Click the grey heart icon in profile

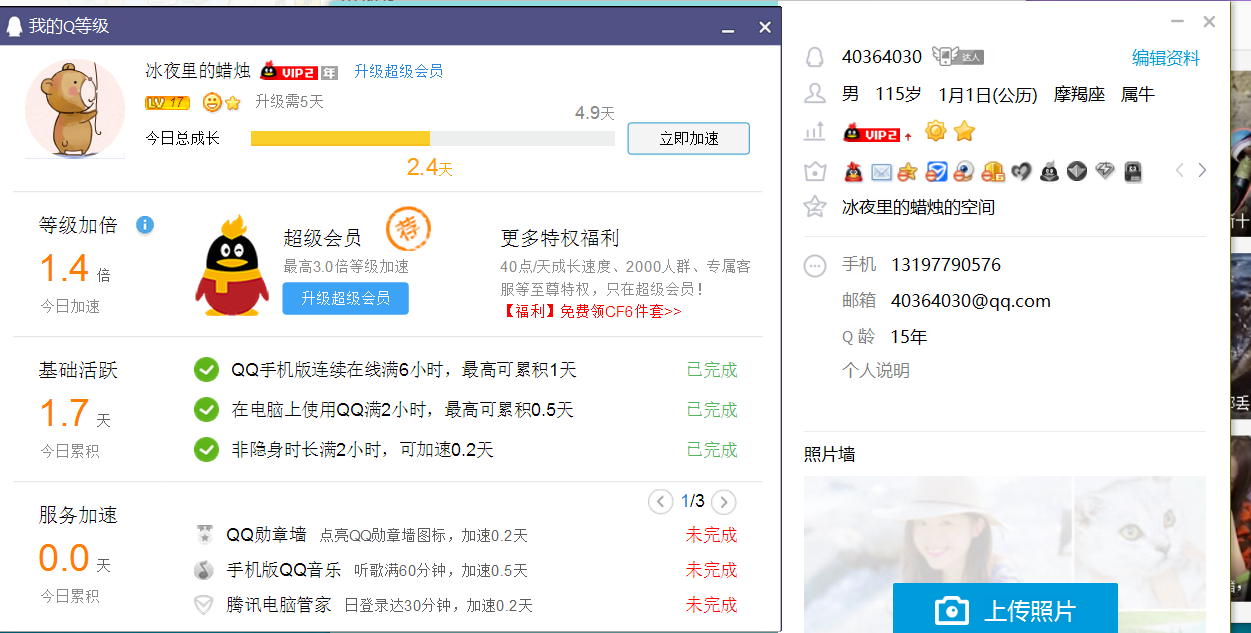tap(1021, 171)
